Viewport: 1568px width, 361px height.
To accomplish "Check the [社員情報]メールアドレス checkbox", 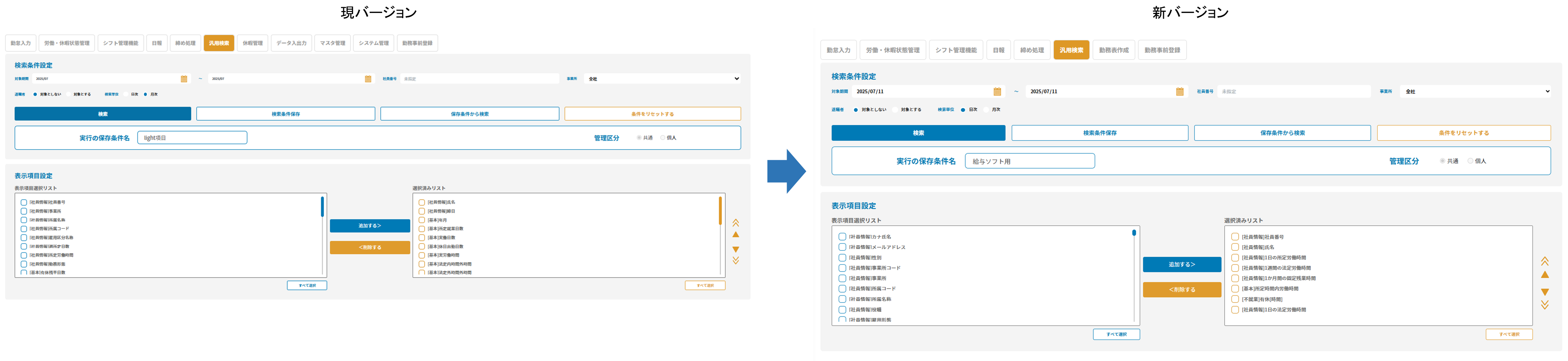I will (843, 247).
